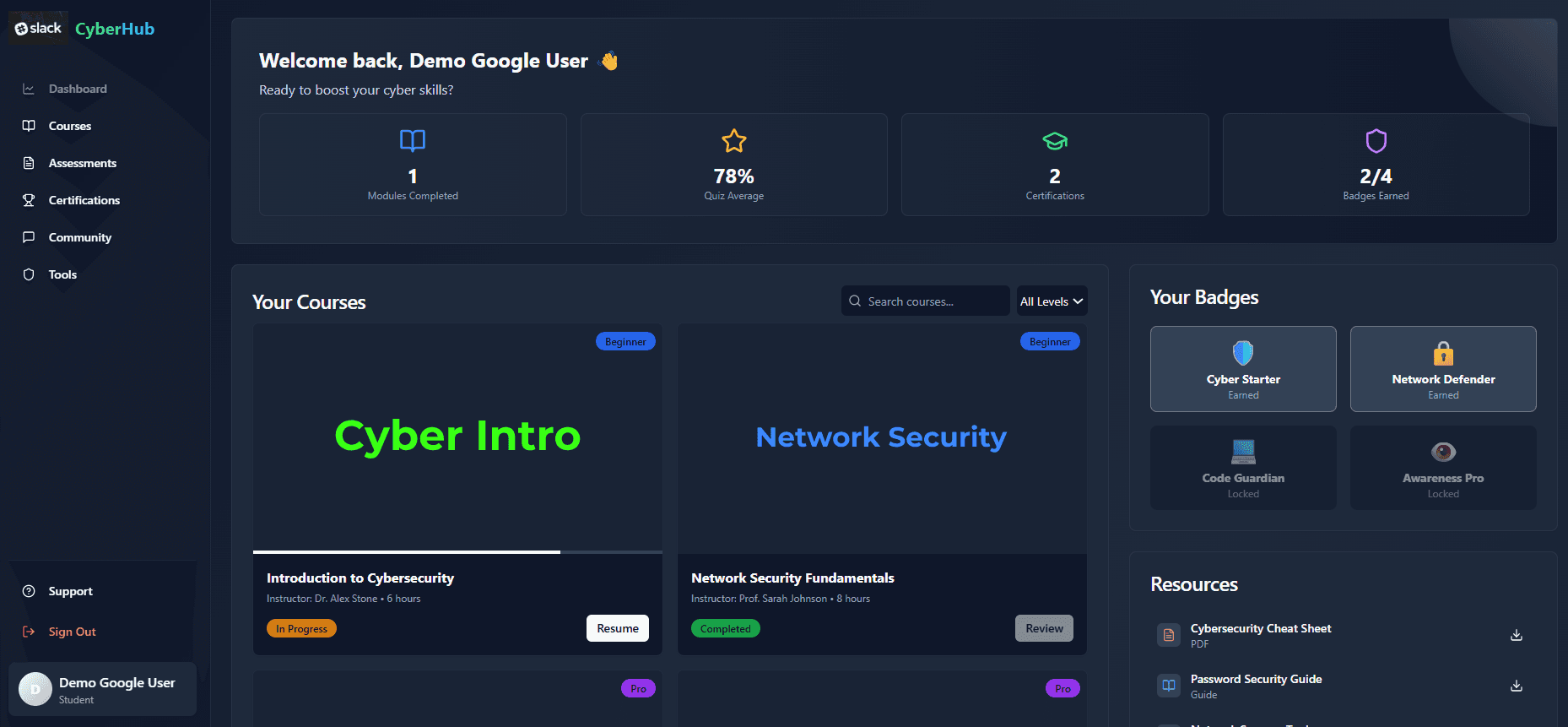Click the CyberHub brand title
1568x727 pixels.
click(115, 29)
